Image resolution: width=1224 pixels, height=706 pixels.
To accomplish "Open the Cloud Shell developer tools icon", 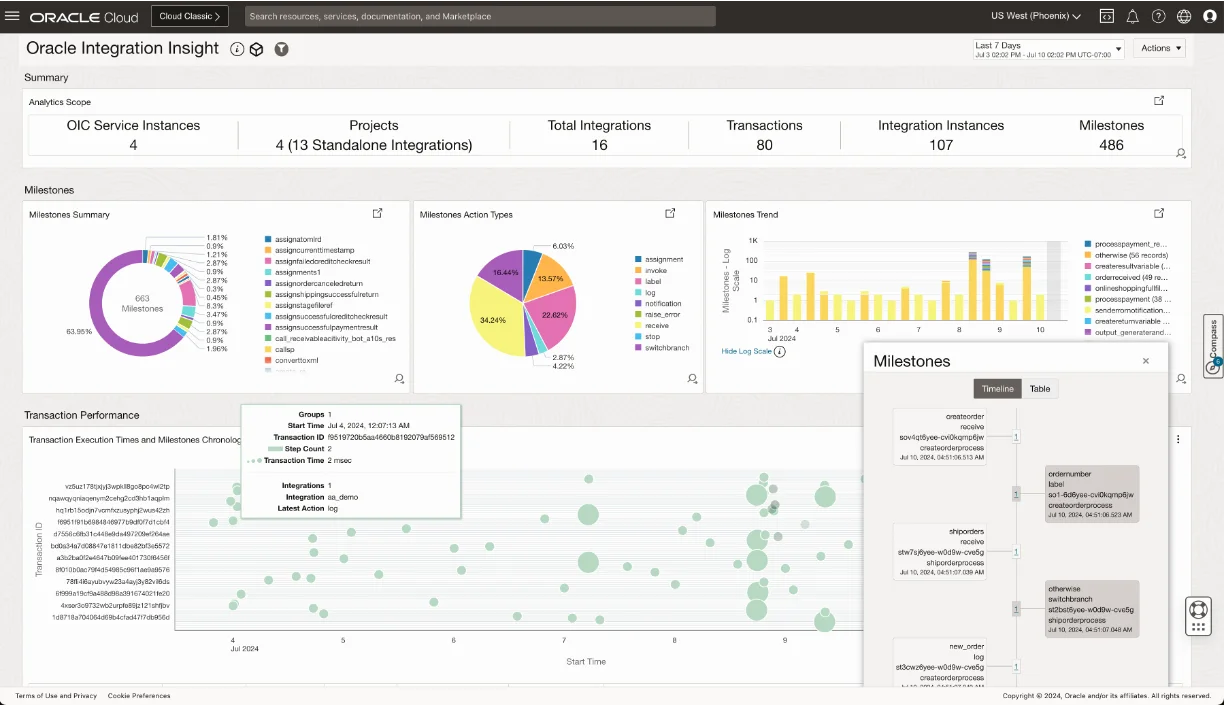I will pos(1107,16).
